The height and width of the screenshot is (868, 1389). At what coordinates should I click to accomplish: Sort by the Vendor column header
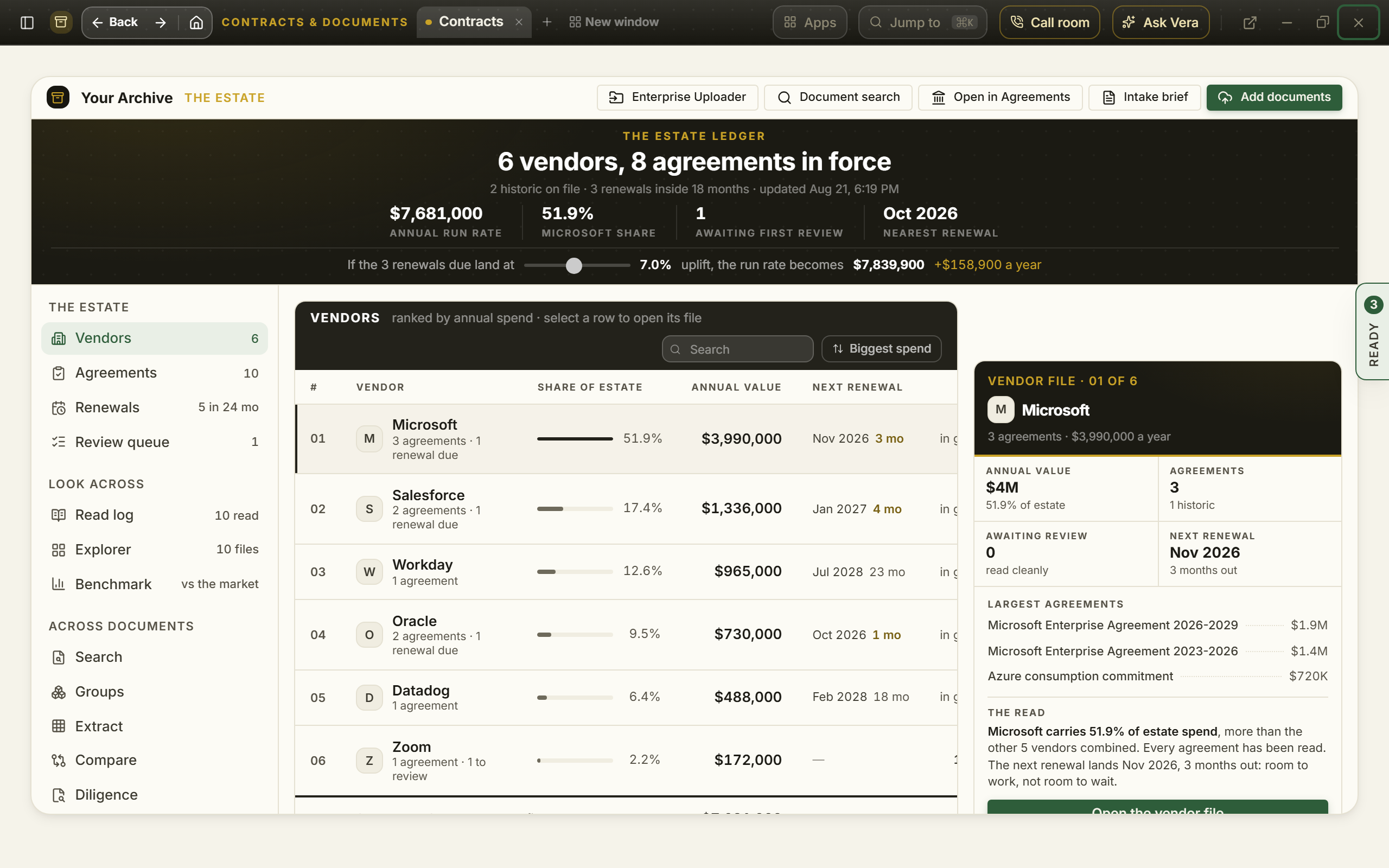380,387
